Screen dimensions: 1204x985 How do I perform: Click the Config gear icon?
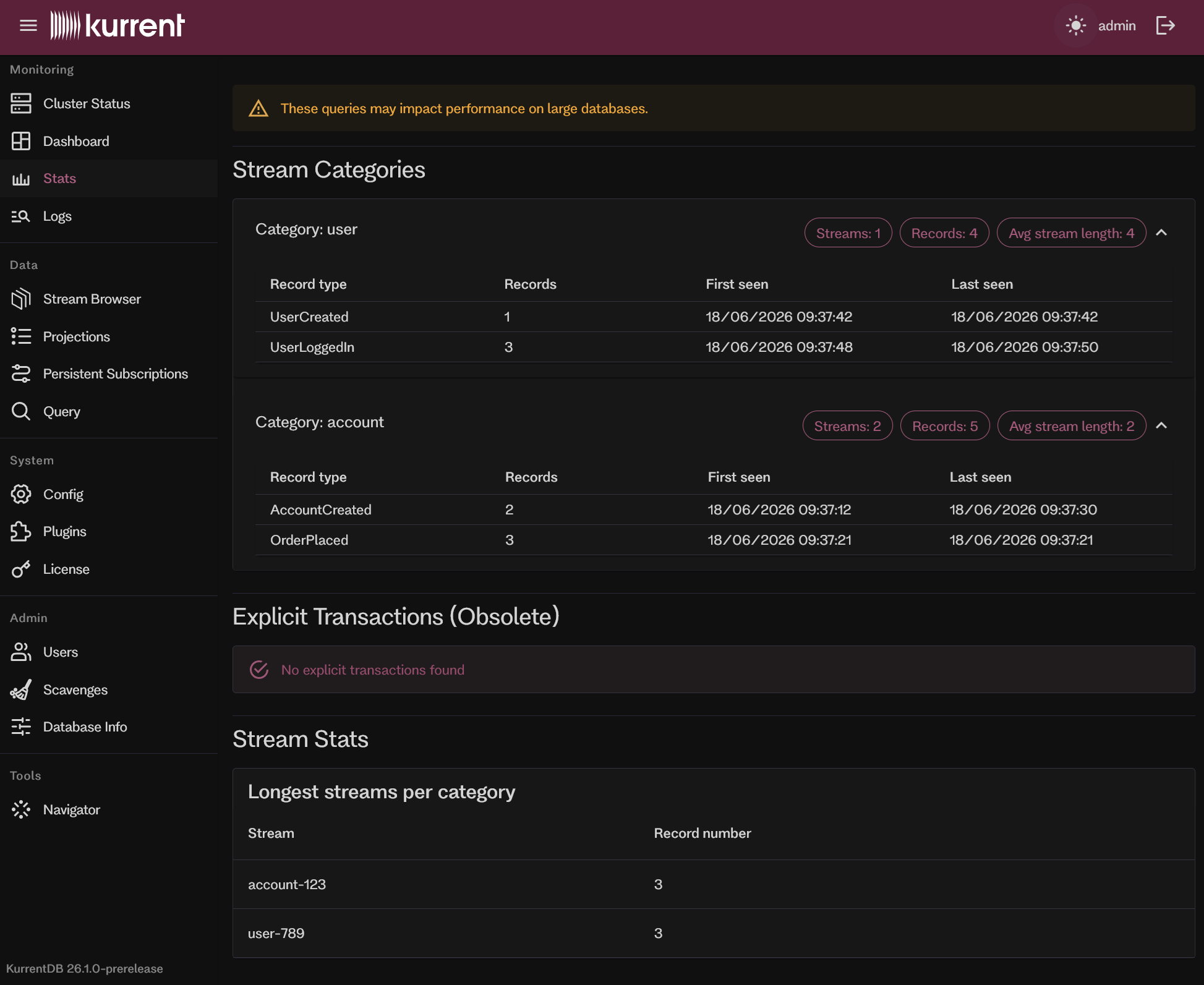(21, 494)
